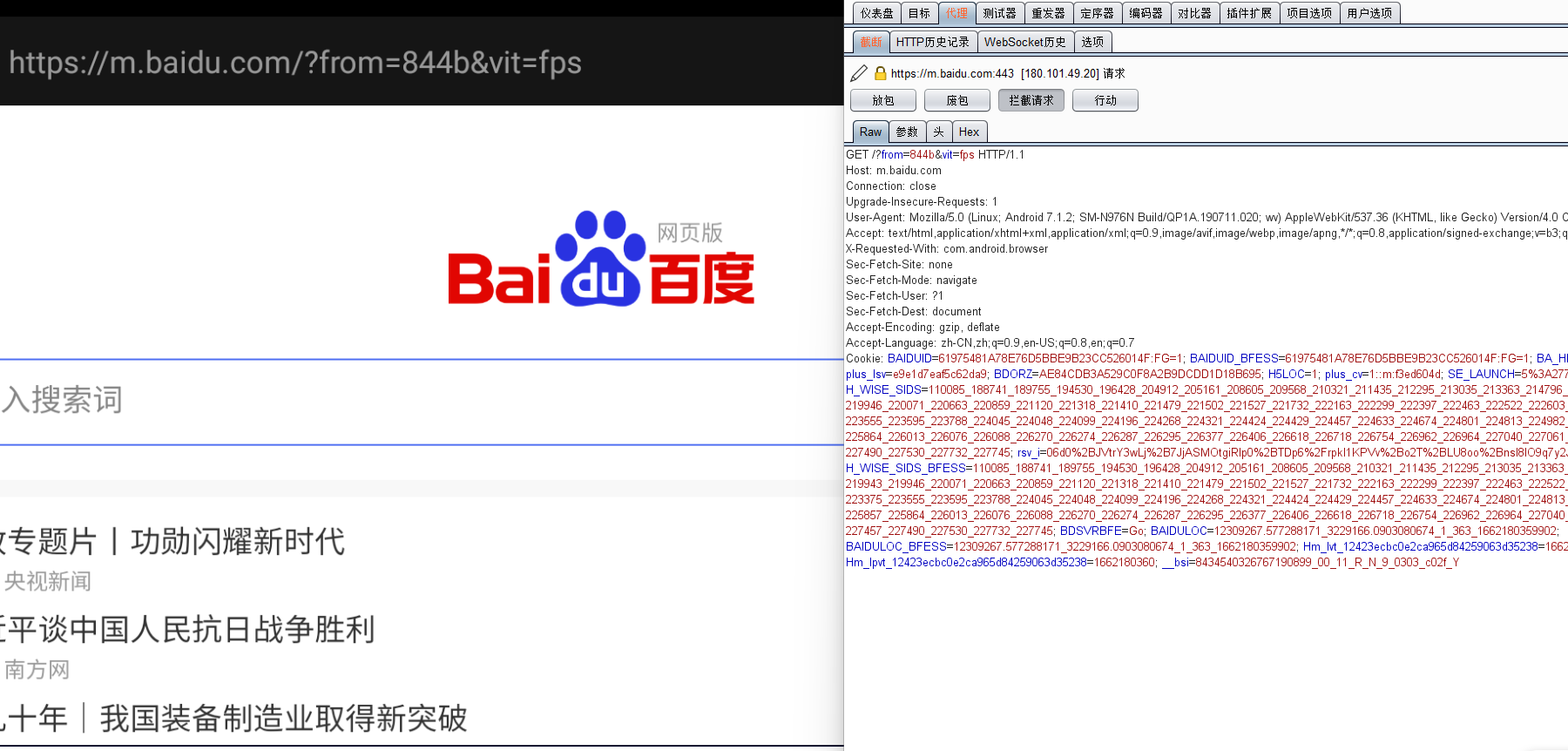Click the User-Agent header line

(x=1206, y=217)
